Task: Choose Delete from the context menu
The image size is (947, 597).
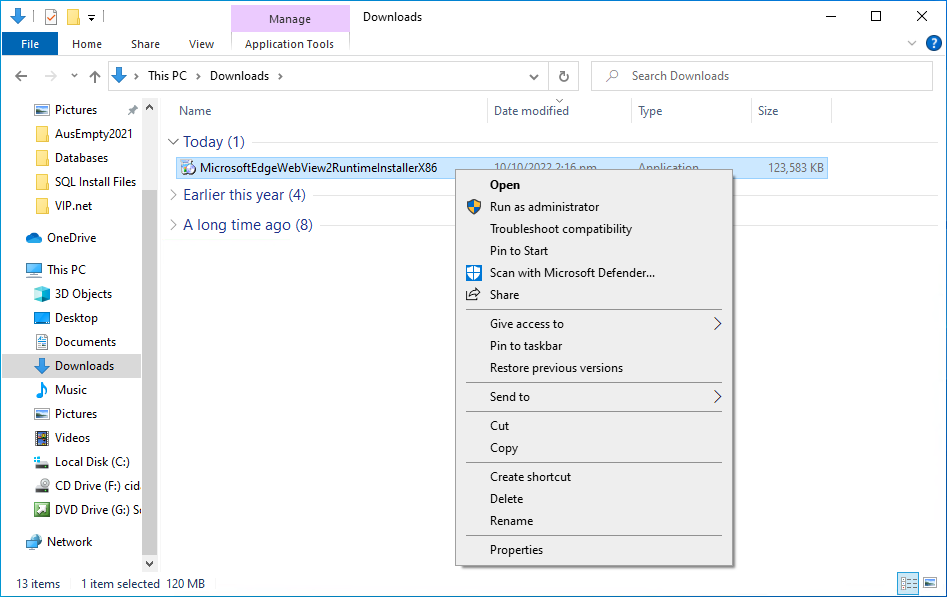Action: point(594,499)
